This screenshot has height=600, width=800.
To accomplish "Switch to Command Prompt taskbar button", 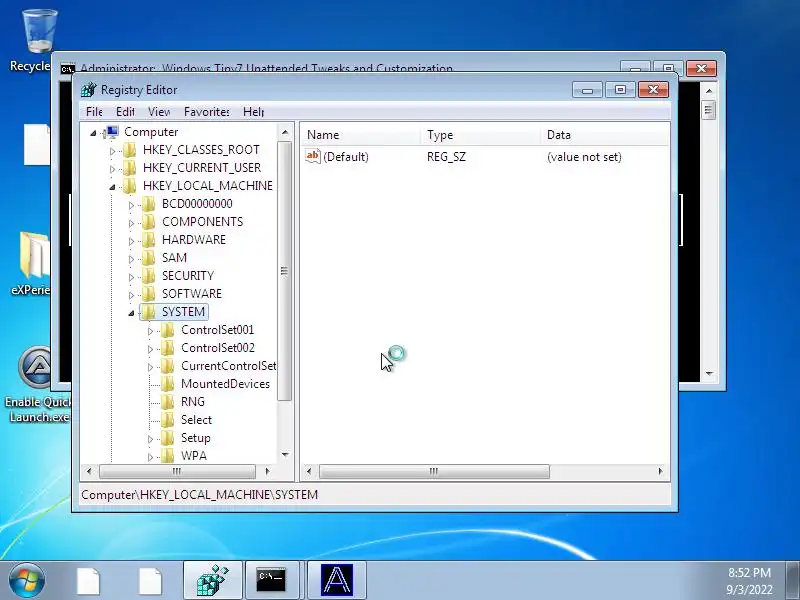I will click(x=271, y=580).
